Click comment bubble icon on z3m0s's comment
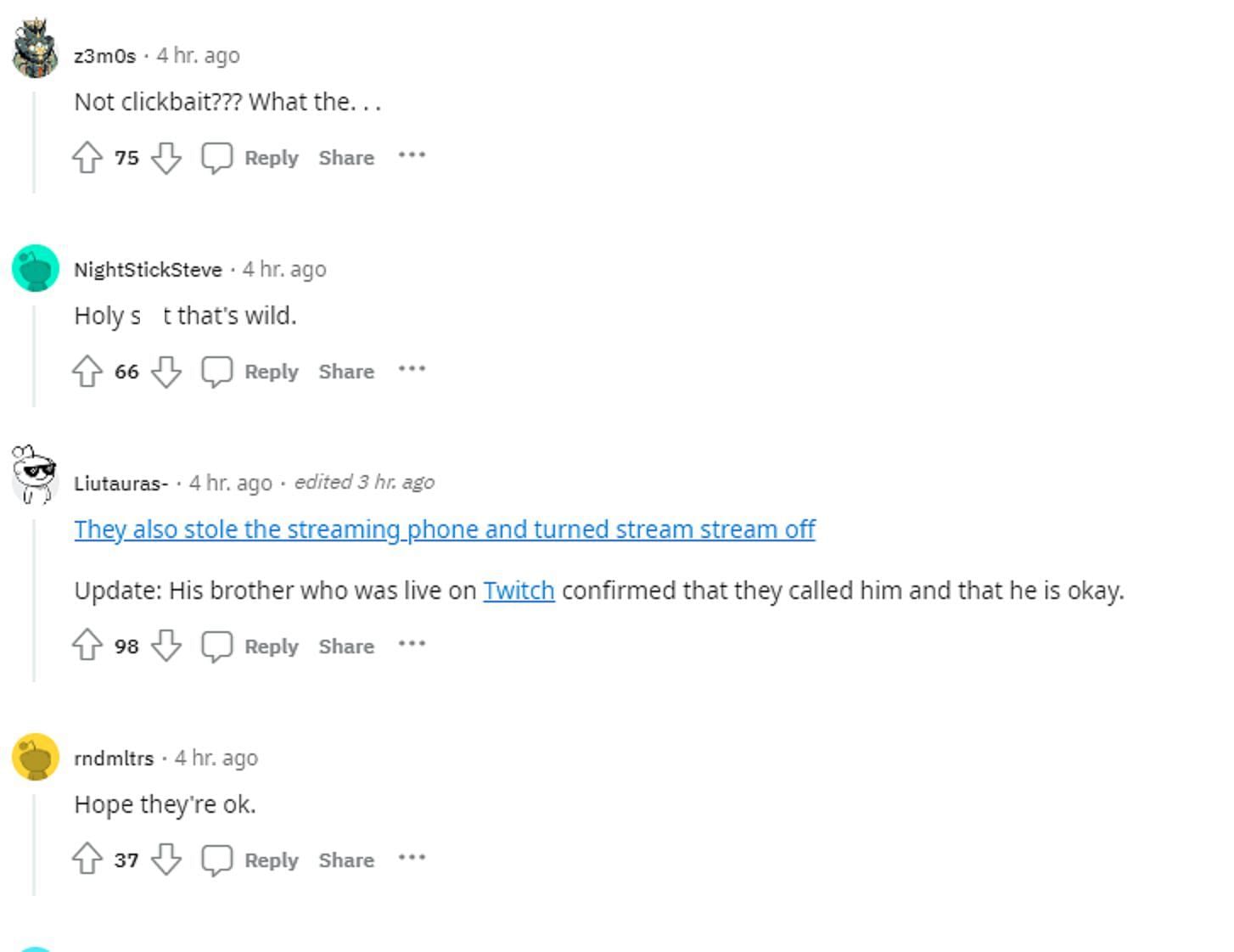 click(x=216, y=158)
